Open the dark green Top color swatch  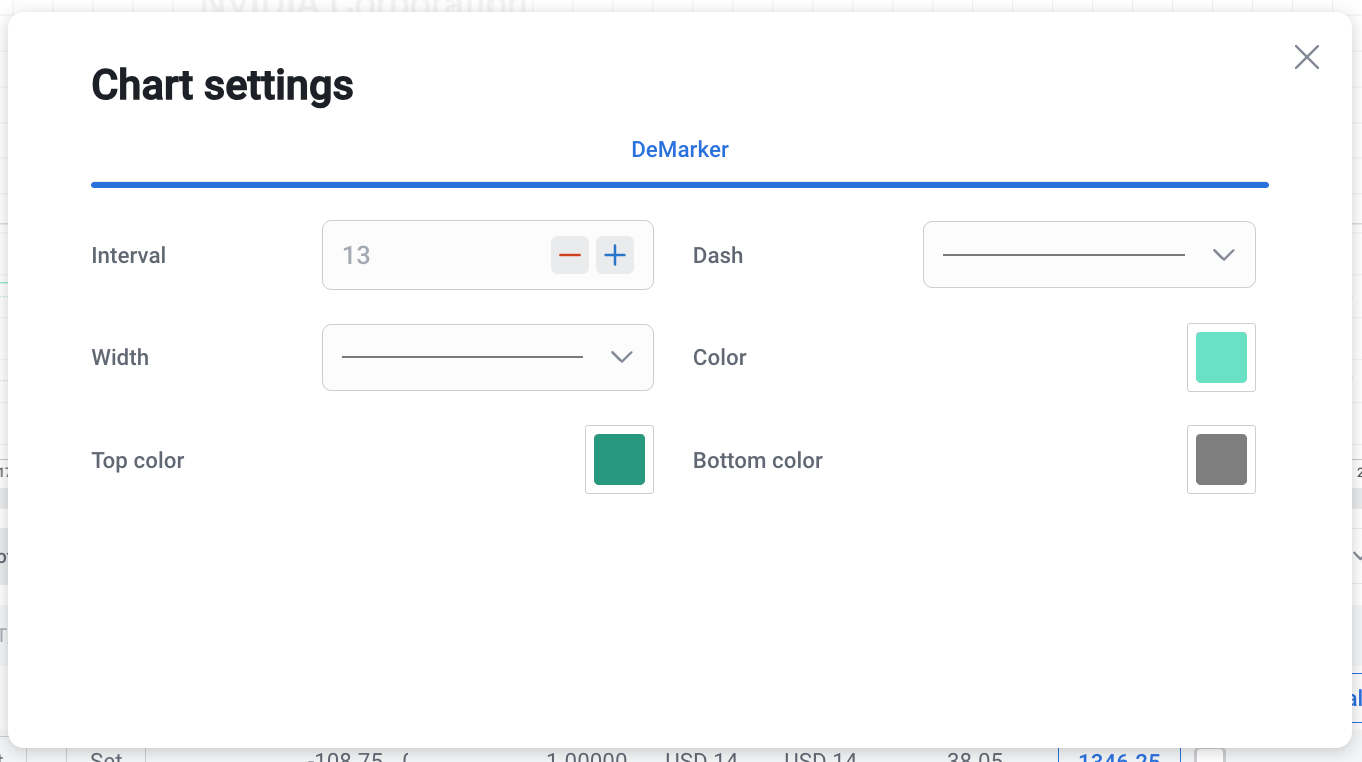pos(619,459)
